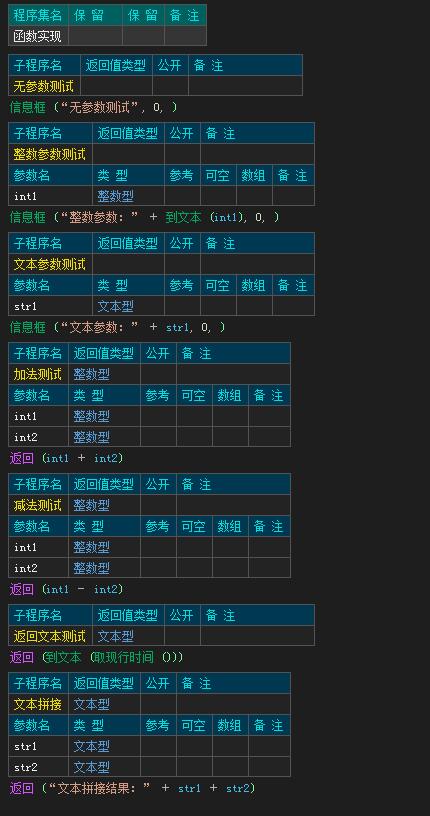
Task: Select the 减法测试 subroutine name cell
Action: click(38, 505)
